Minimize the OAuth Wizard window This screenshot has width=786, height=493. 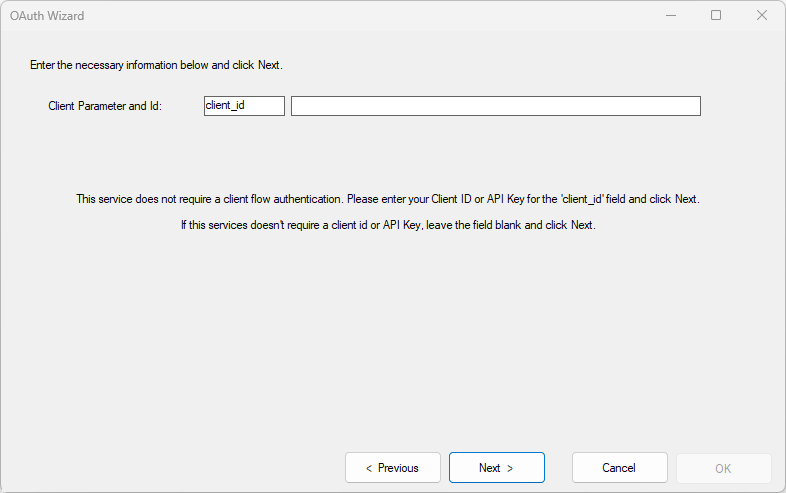point(669,15)
